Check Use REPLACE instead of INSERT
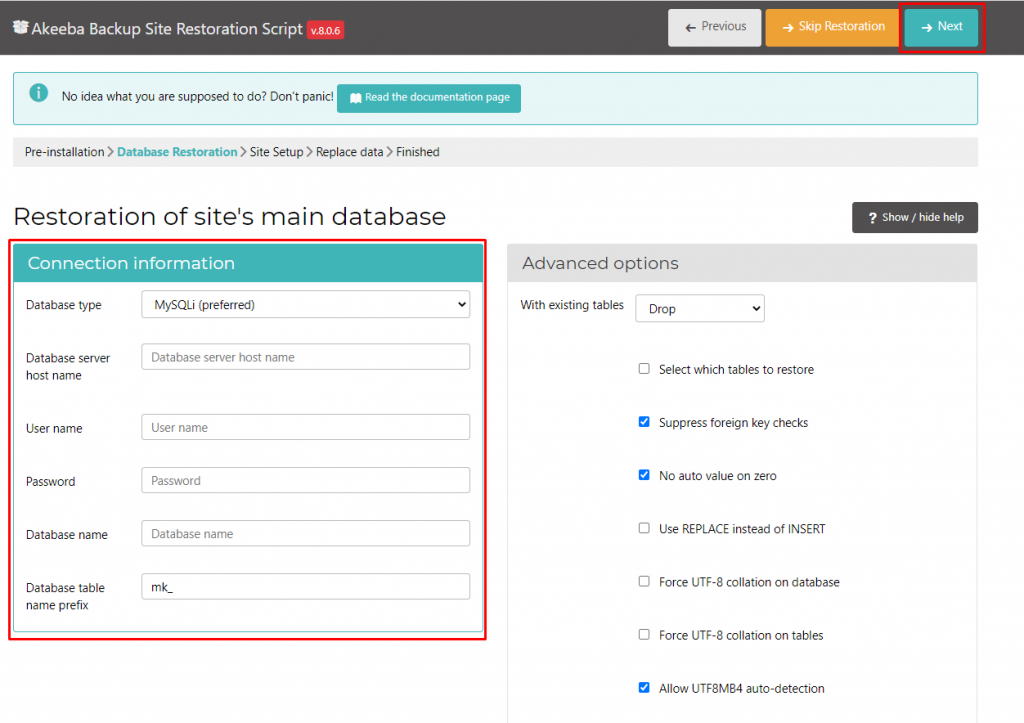 [x=644, y=528]
